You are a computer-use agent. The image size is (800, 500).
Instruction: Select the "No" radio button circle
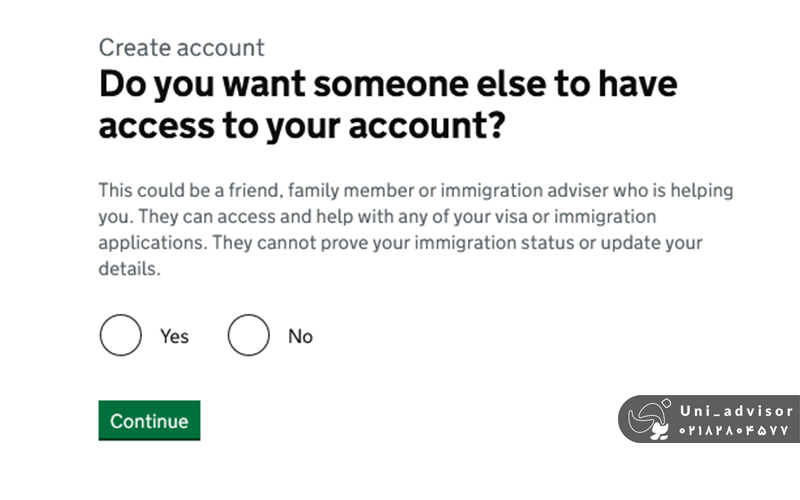pyautogui.click(x=248, y=336)
